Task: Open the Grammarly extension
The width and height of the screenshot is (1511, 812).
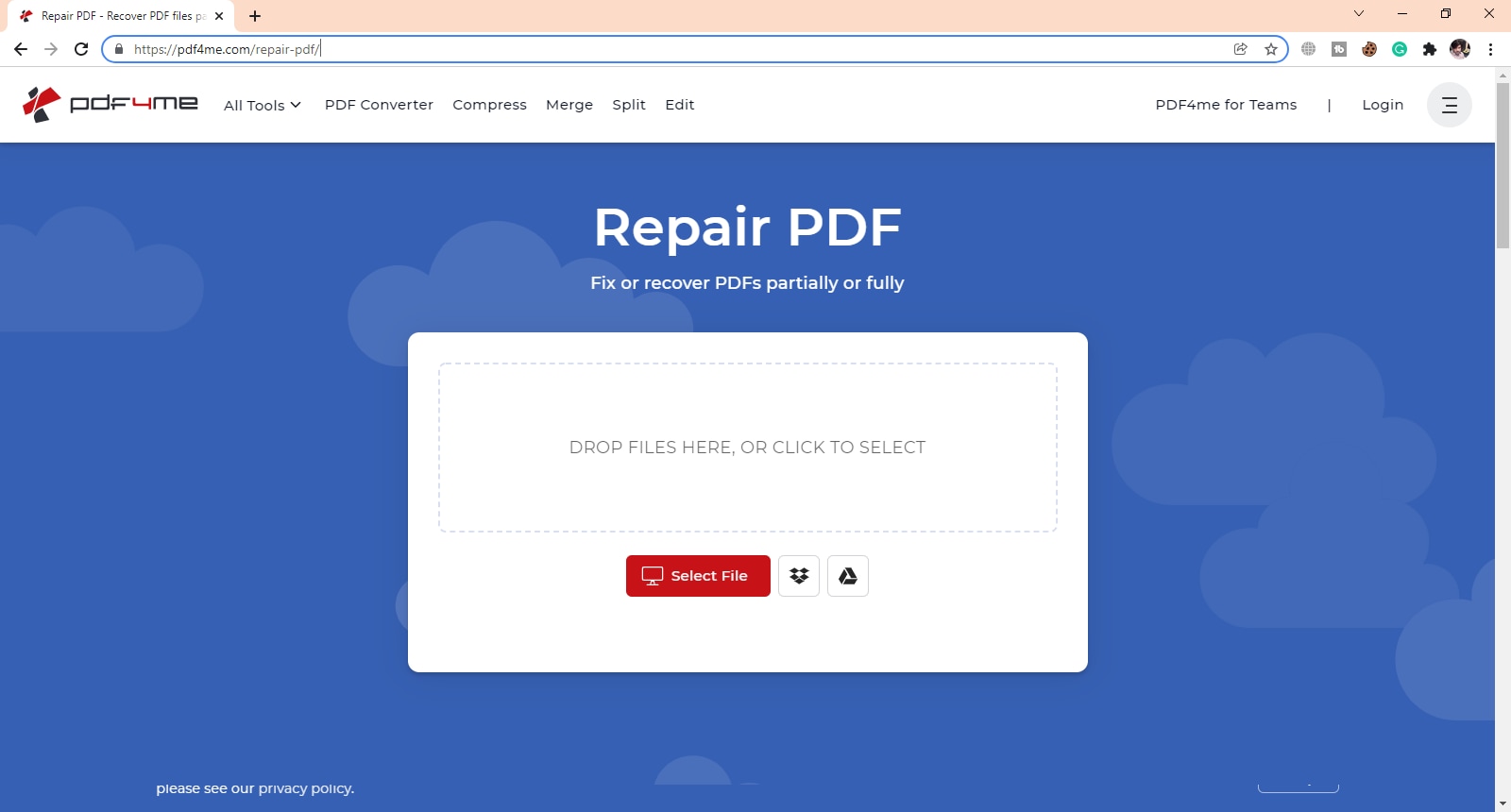Action: point(1400,49)
